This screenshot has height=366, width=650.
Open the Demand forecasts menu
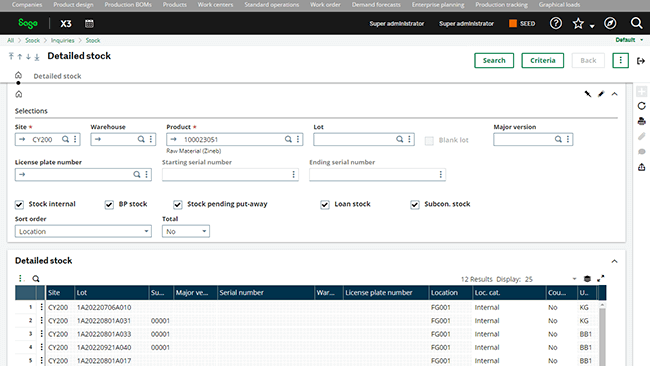[x=376, y=5]
